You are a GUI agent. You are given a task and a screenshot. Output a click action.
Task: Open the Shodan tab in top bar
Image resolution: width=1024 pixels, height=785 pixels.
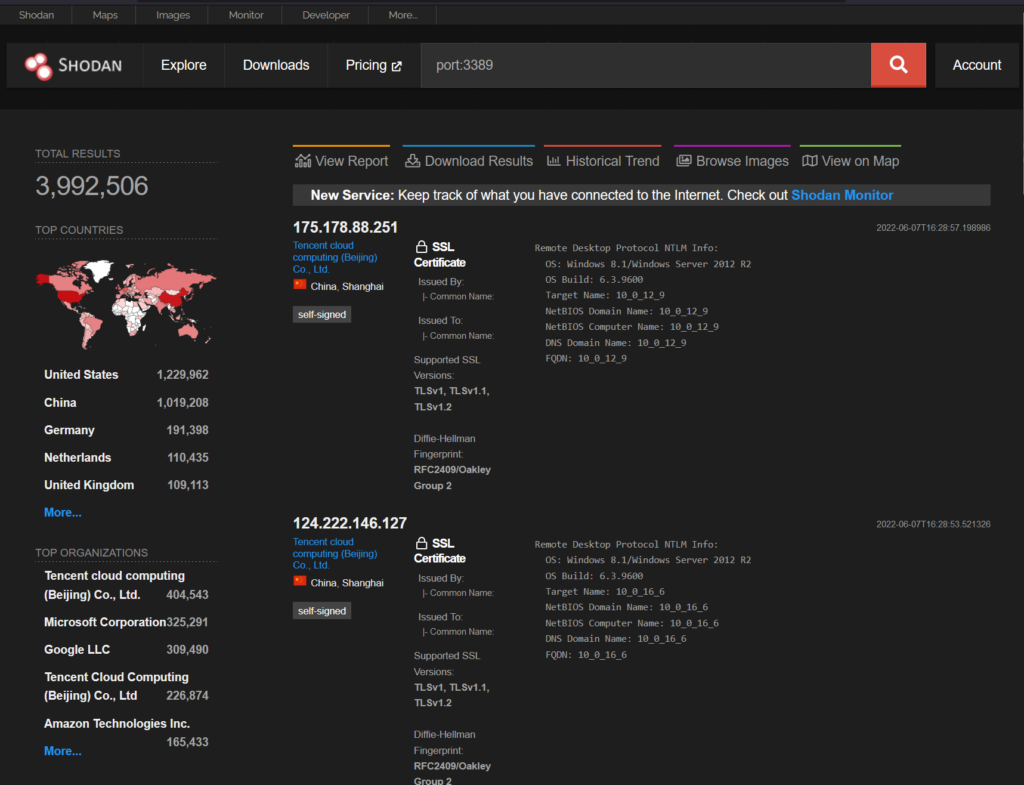click(37, 14)
